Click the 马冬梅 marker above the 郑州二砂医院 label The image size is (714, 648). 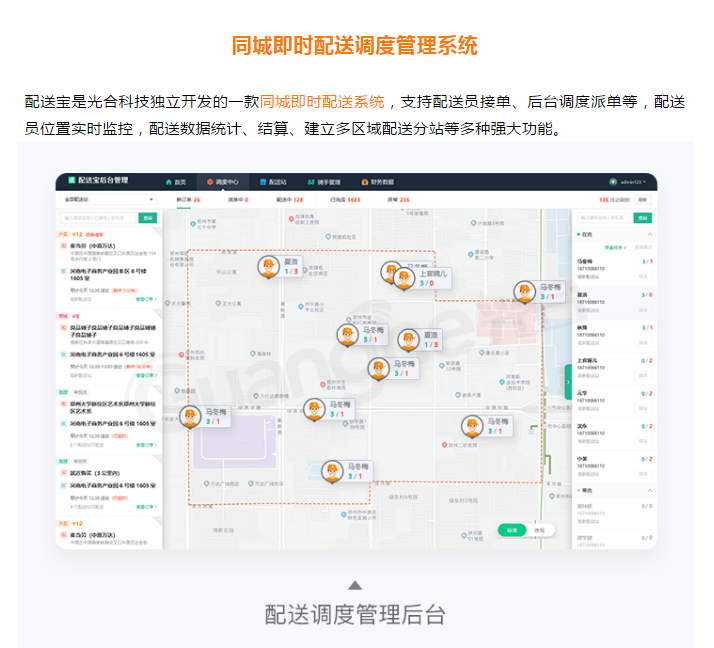(x=487, y=426)
